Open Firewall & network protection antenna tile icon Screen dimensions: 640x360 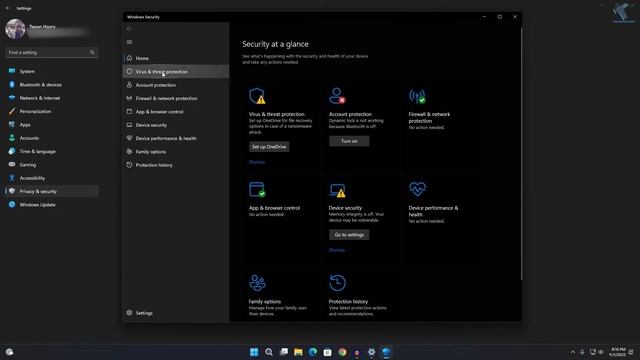[x=417, y=96]
